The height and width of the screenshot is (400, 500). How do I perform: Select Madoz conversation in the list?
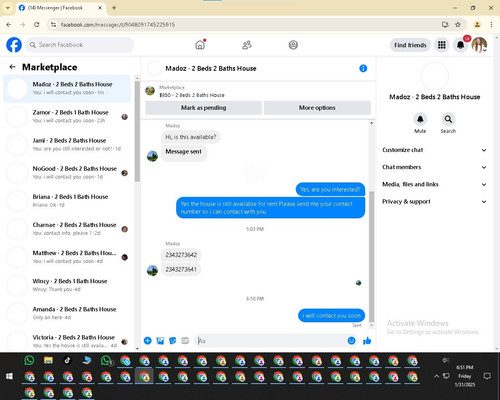click(x=67, y=88)
